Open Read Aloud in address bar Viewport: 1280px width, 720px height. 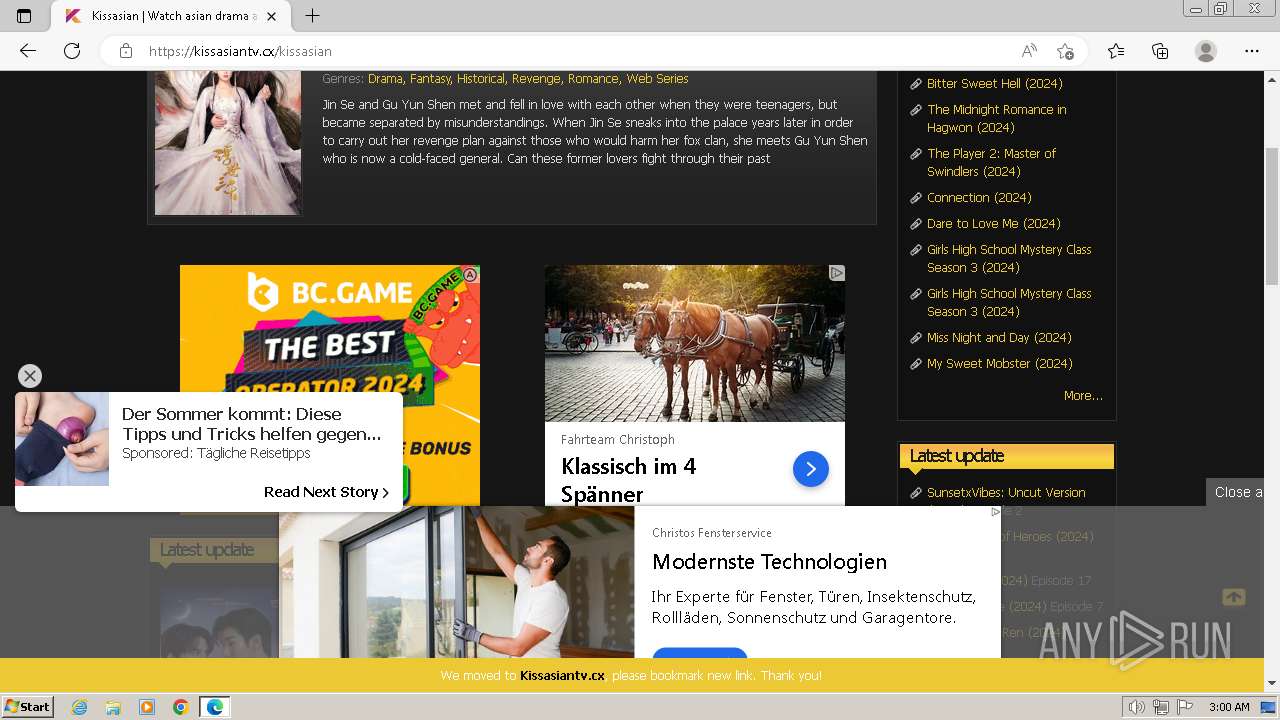pyautogui.click(x=1029, y=51)
